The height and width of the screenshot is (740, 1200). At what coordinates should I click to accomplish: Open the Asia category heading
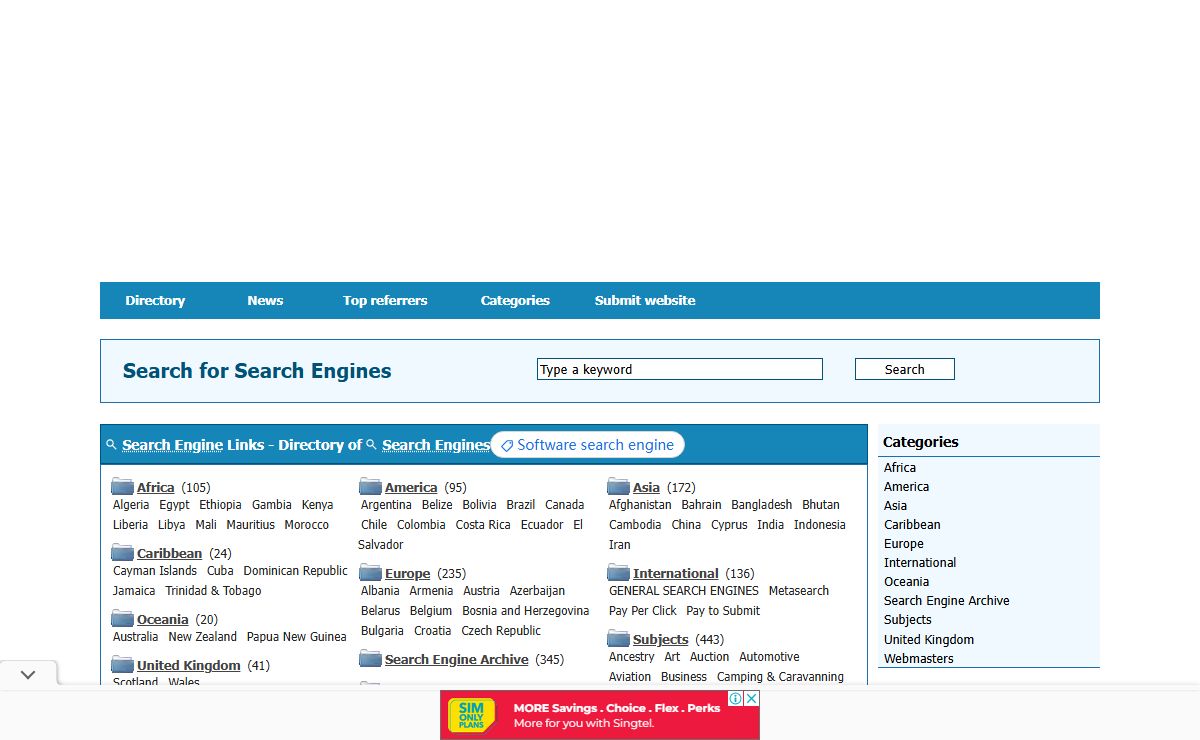click(646, 487)
